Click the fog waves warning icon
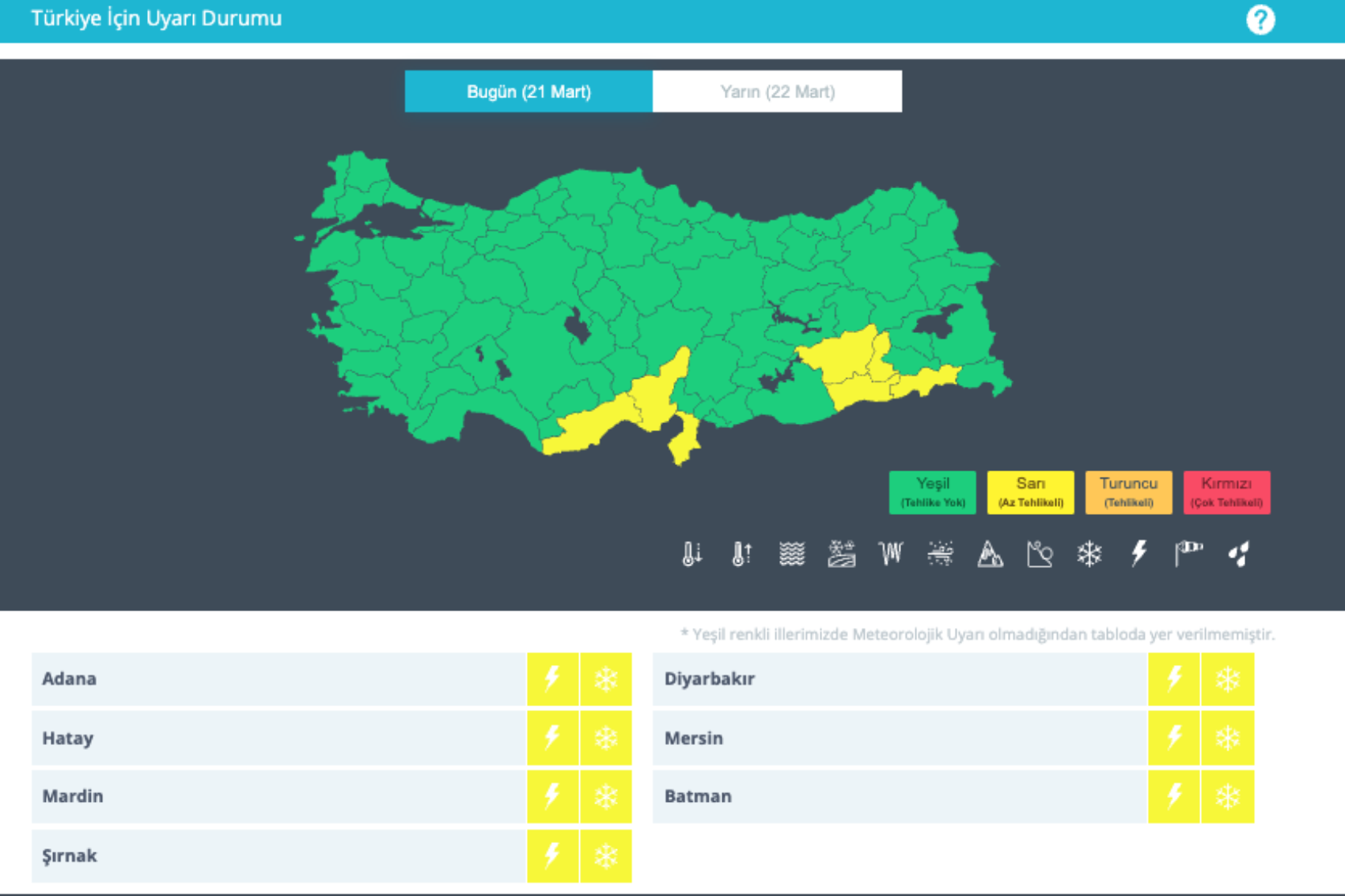 click(x=791, y=554)
